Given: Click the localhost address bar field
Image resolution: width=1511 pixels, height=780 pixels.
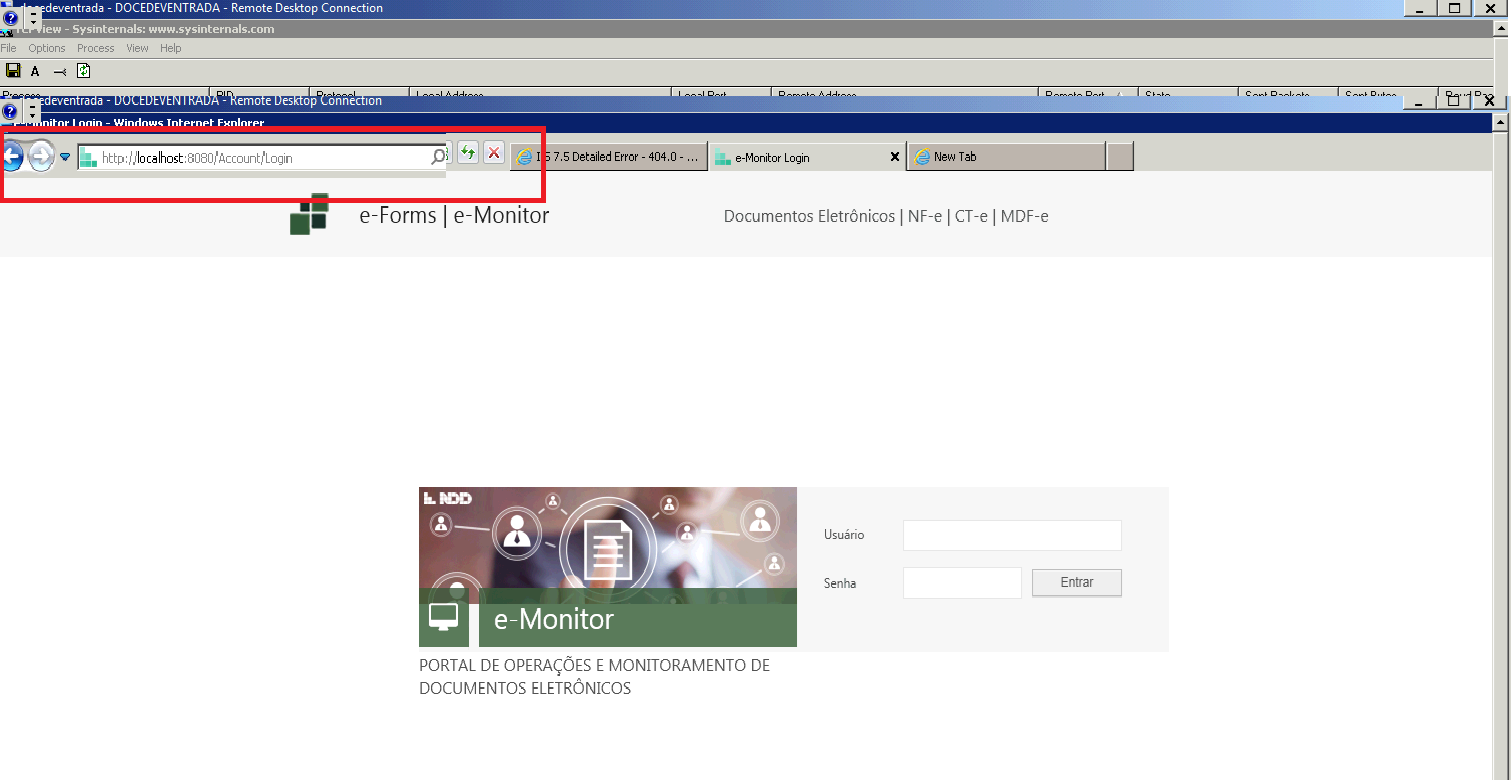Looking at the screenshot, I should coord(260,158).
